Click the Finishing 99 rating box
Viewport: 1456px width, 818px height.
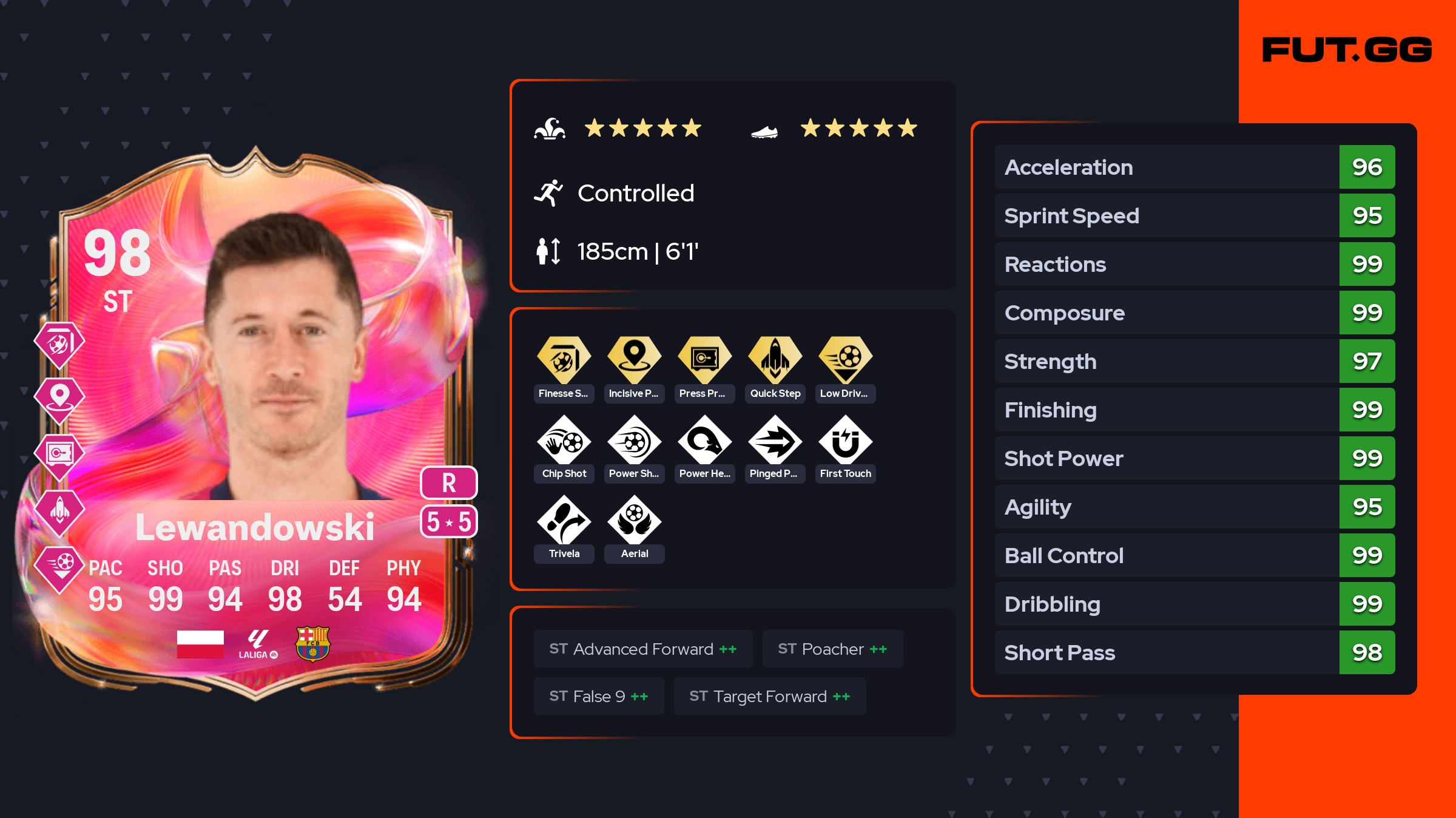tap(1367, 410)
